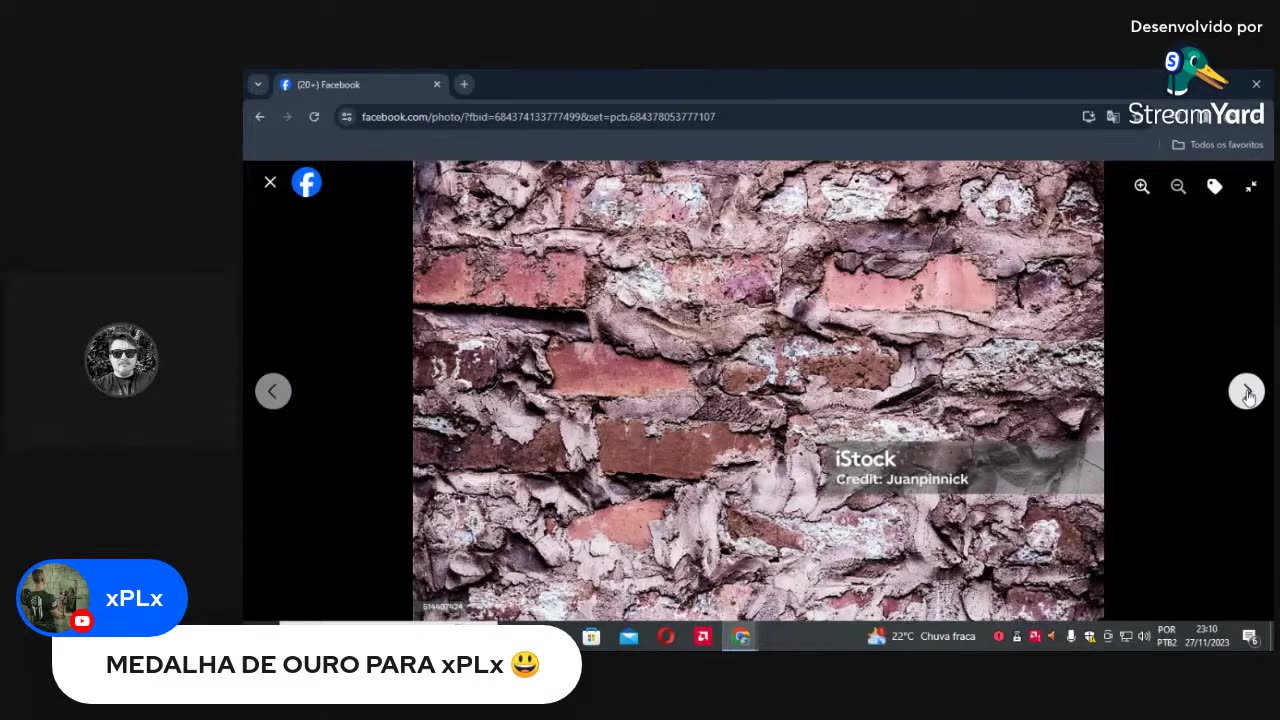Click the Facebook logo icon
The height and width of the screenshot is (720, 1280).
click(x=307, y=182)
